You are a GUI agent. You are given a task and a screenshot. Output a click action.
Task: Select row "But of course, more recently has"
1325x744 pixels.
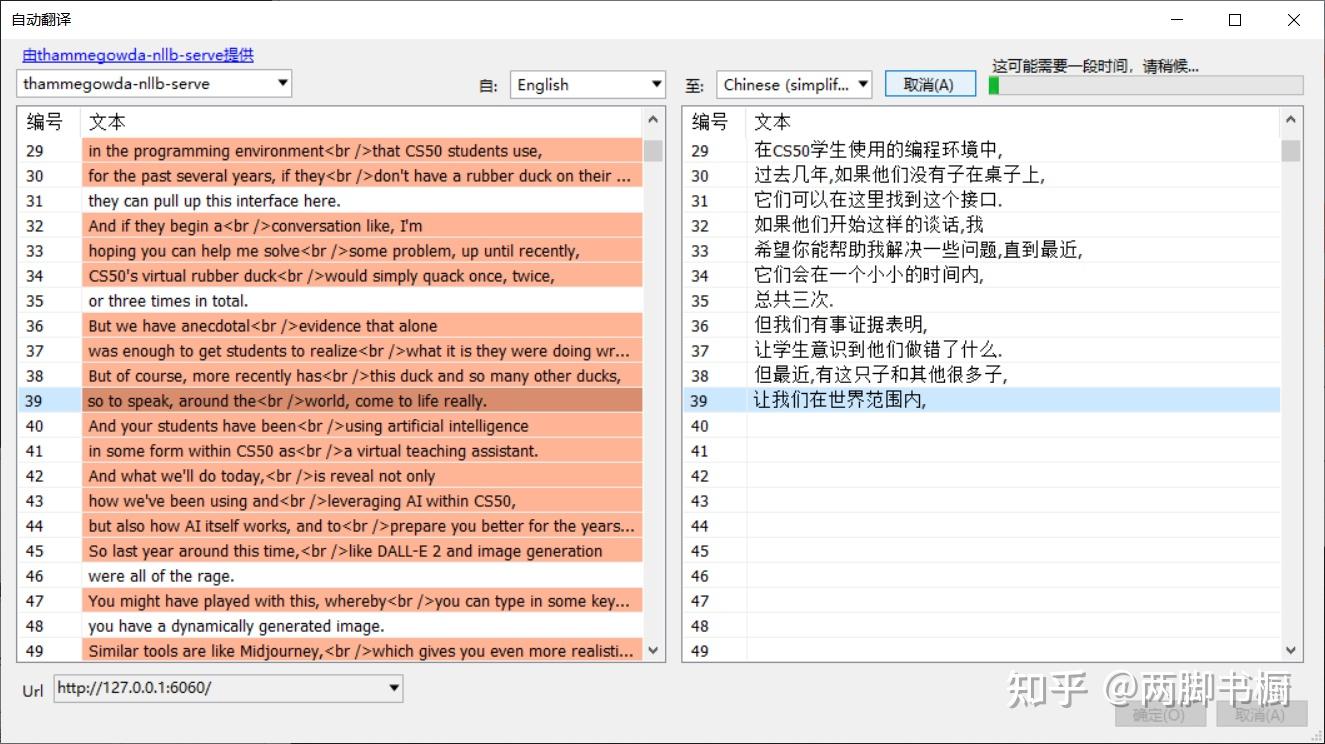coord(331,376)
